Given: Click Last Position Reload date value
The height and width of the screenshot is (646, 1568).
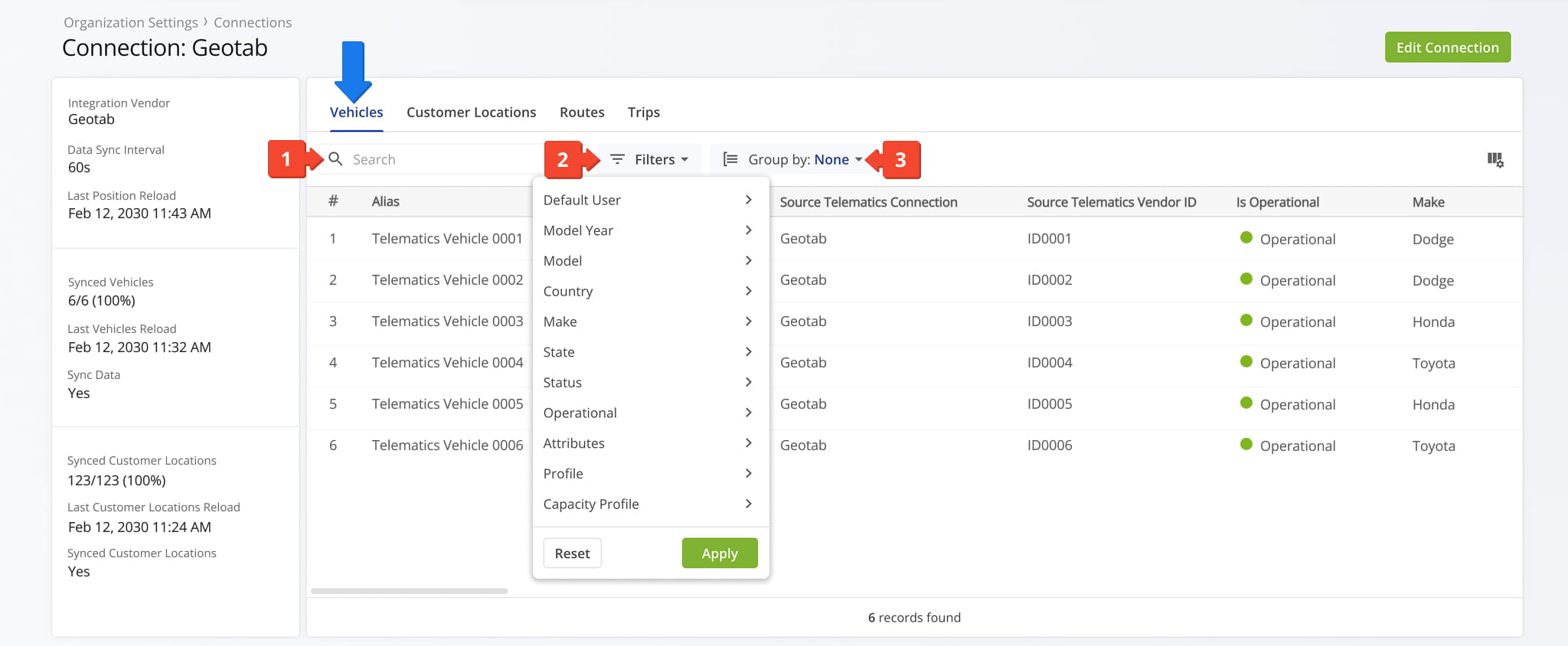Looking at the screenshot, I should pos(139,213).
